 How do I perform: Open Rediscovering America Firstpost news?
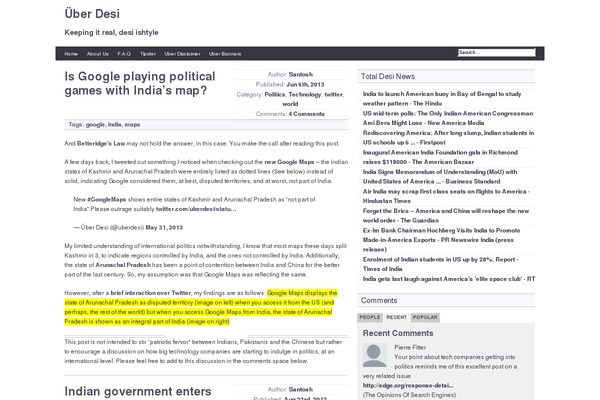448,138
